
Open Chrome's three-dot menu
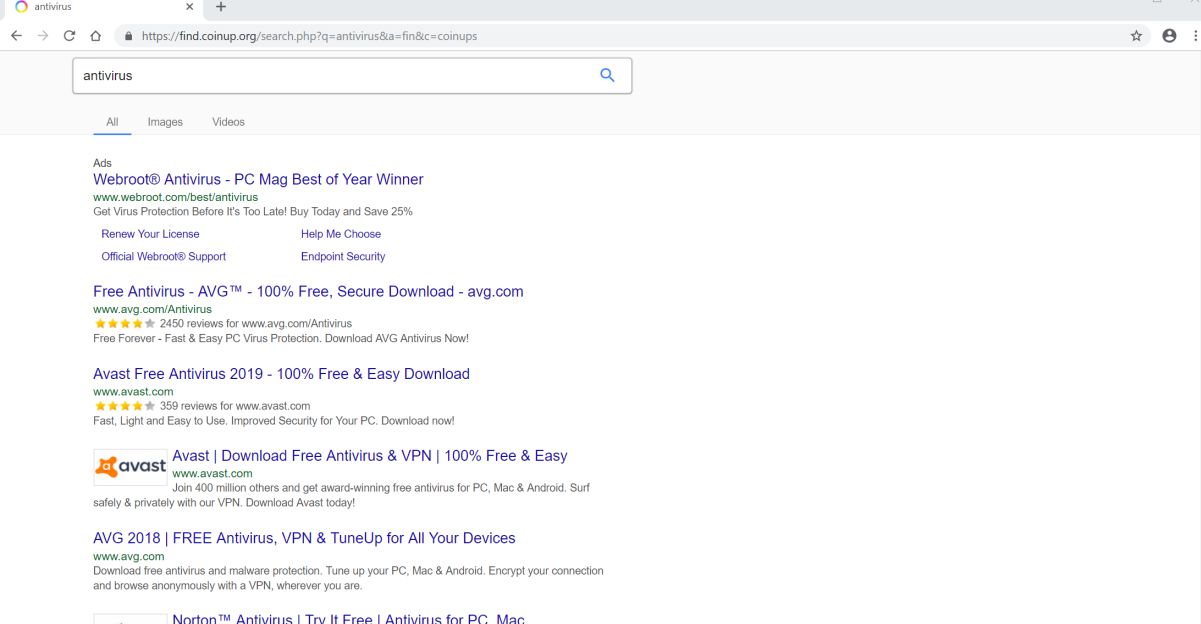1195,36
